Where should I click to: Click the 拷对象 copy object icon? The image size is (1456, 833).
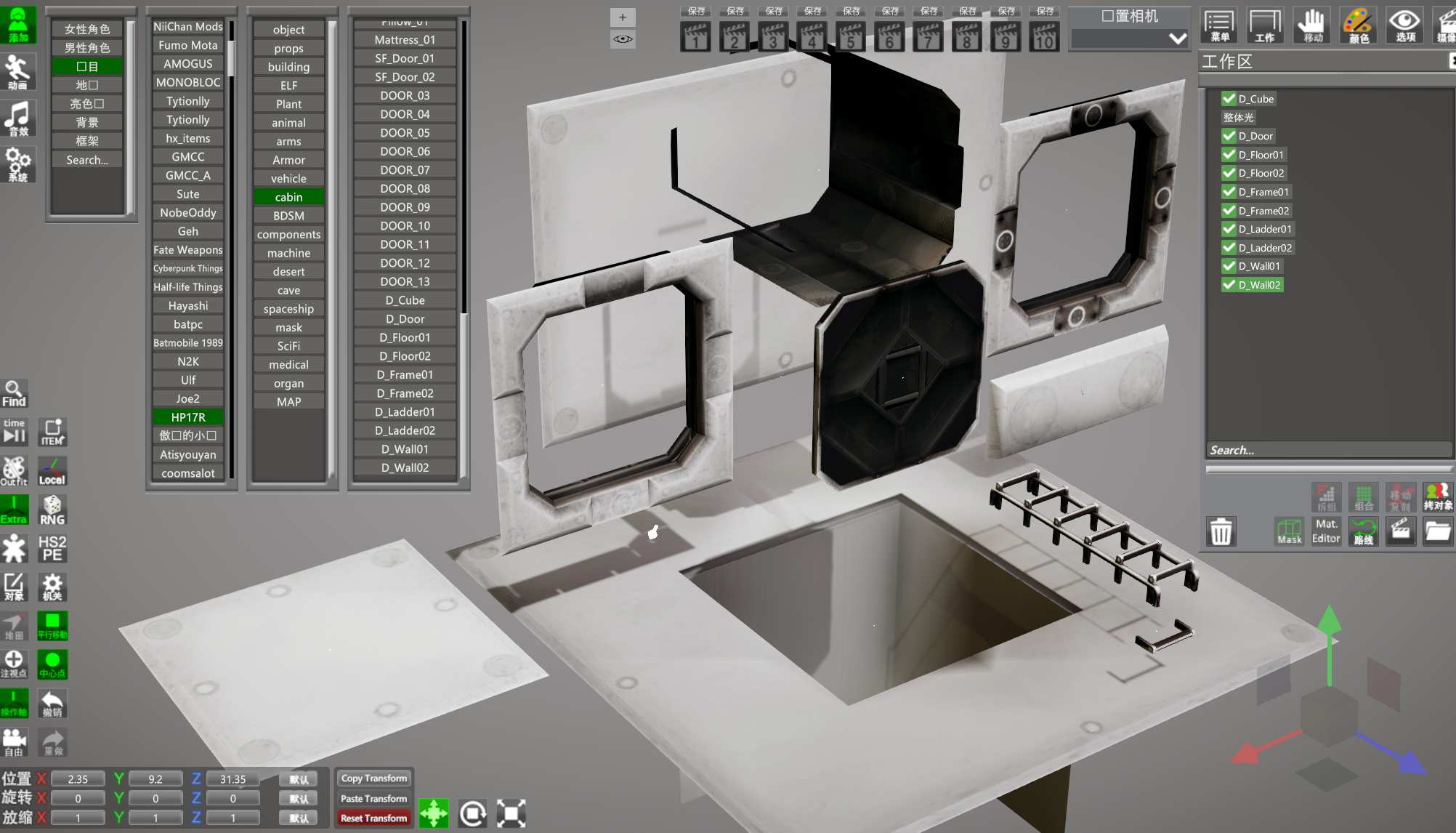1438,496
